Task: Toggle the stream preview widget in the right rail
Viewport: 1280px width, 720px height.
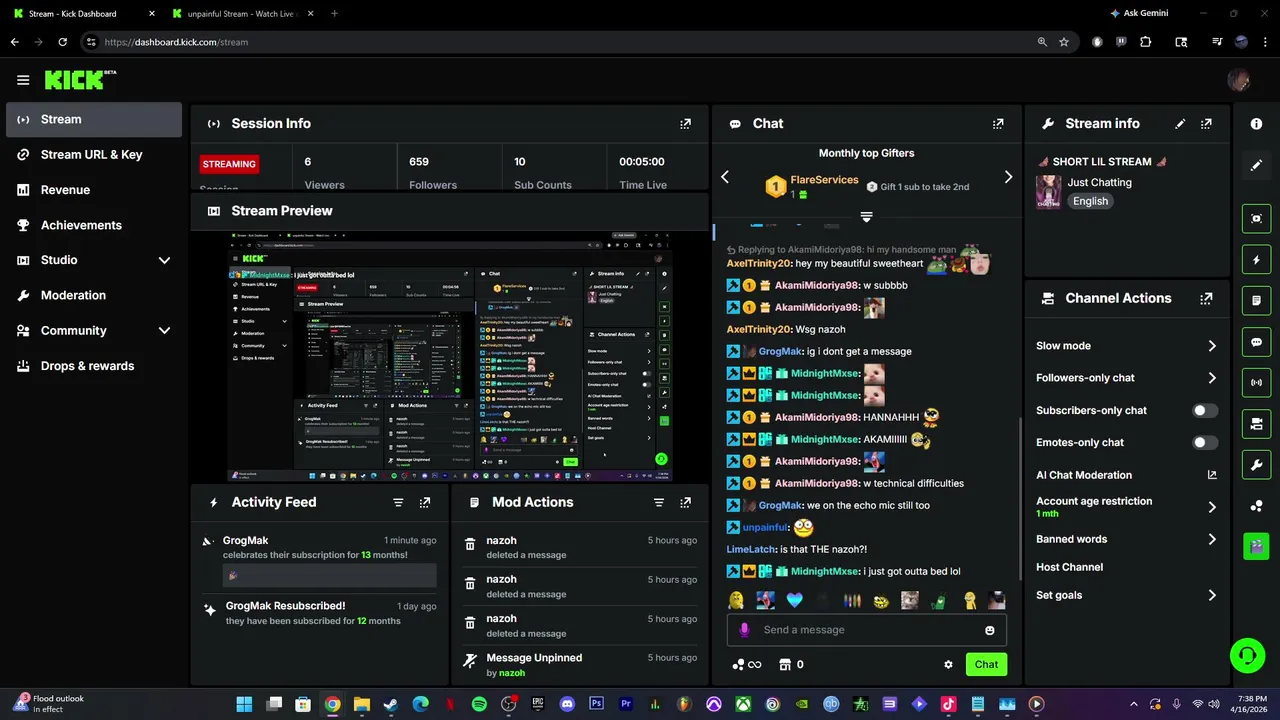Action: (x=1256, y=218)
